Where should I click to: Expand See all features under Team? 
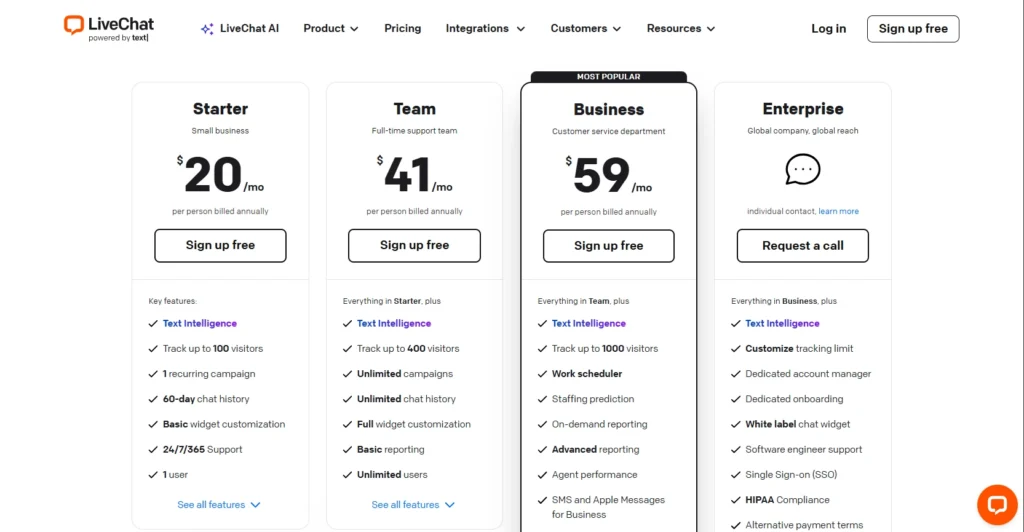pyautogui.click(x=413, y=505)
